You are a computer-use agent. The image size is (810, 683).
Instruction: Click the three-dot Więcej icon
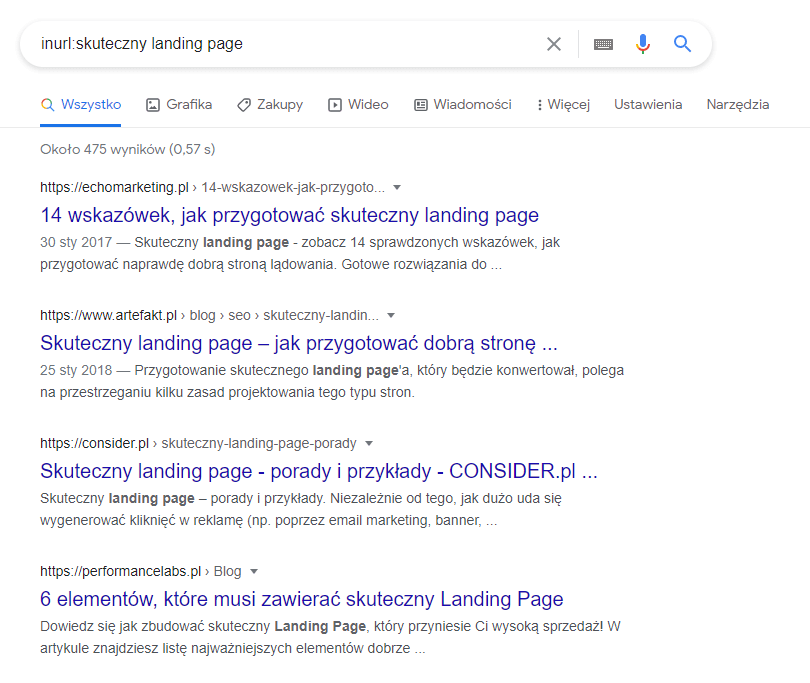click(x=540, y=105)
